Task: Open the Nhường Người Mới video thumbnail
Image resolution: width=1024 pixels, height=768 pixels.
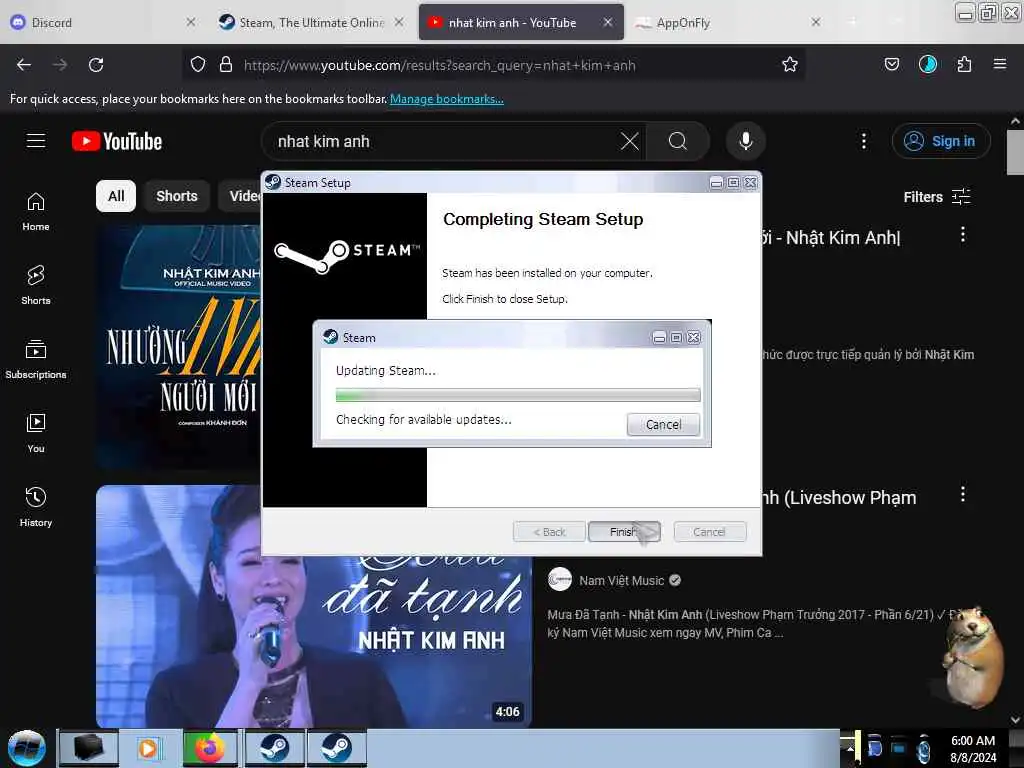Action: (x=178, y=346)
